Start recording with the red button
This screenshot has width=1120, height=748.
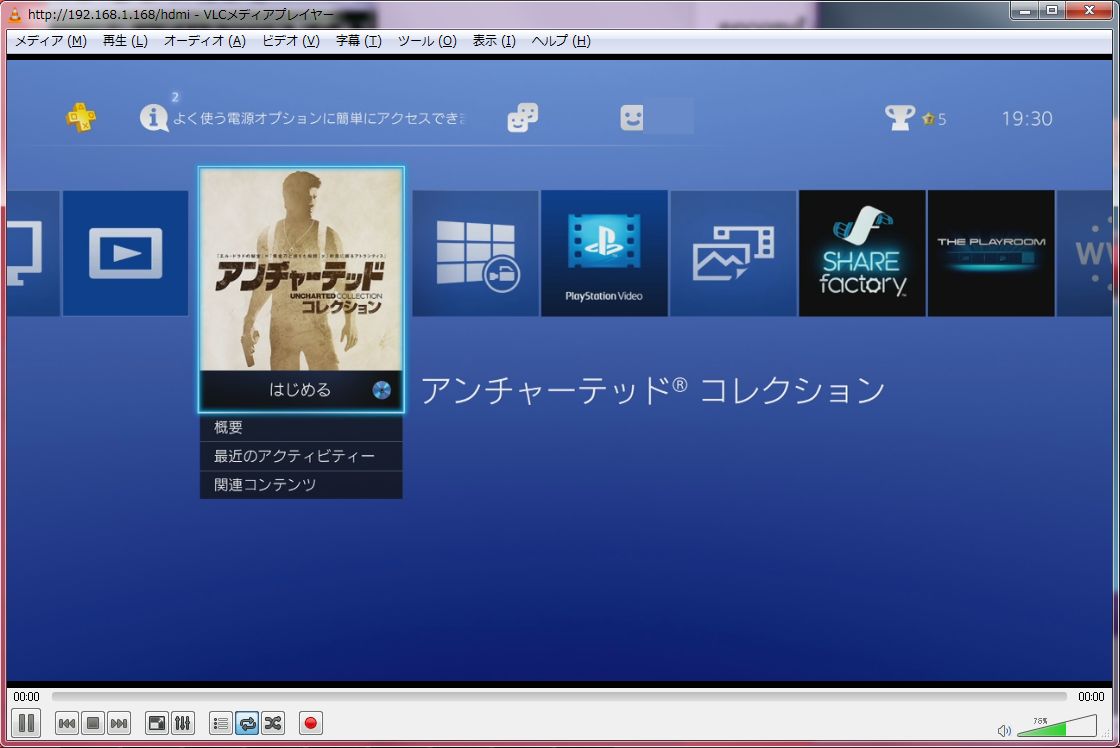(x=311, y=724)
